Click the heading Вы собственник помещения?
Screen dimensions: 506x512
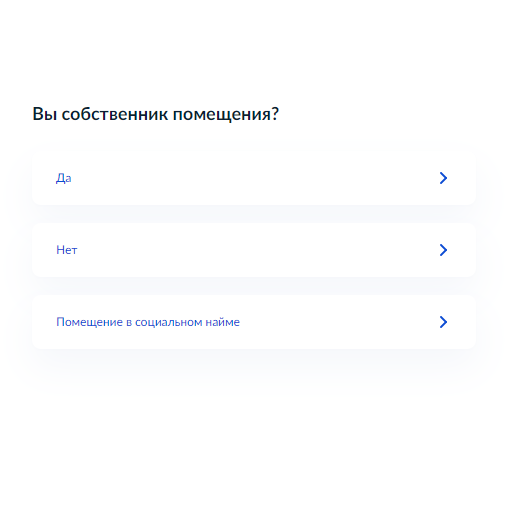coord(155,114)
